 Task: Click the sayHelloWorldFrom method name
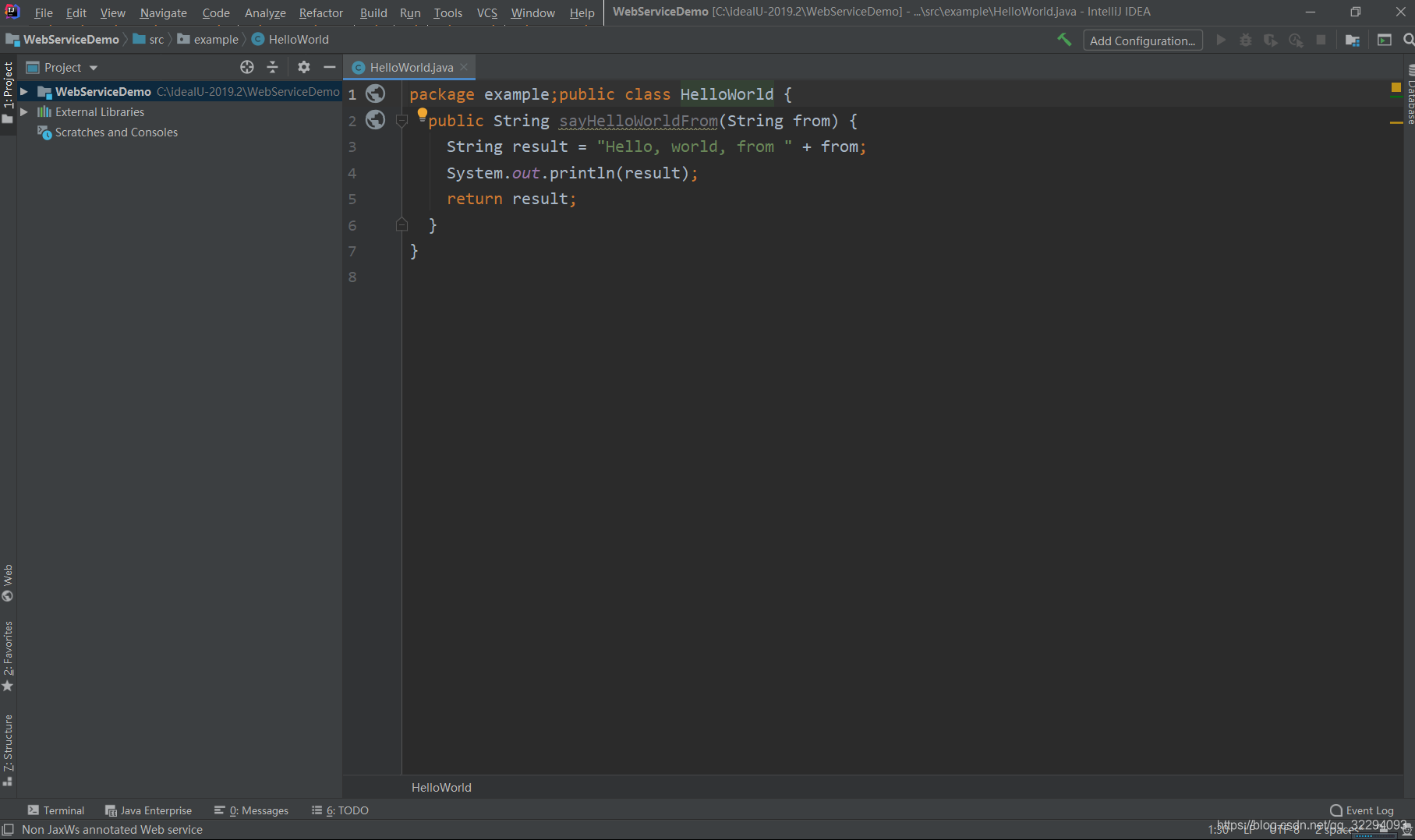(x=639, y=120)
